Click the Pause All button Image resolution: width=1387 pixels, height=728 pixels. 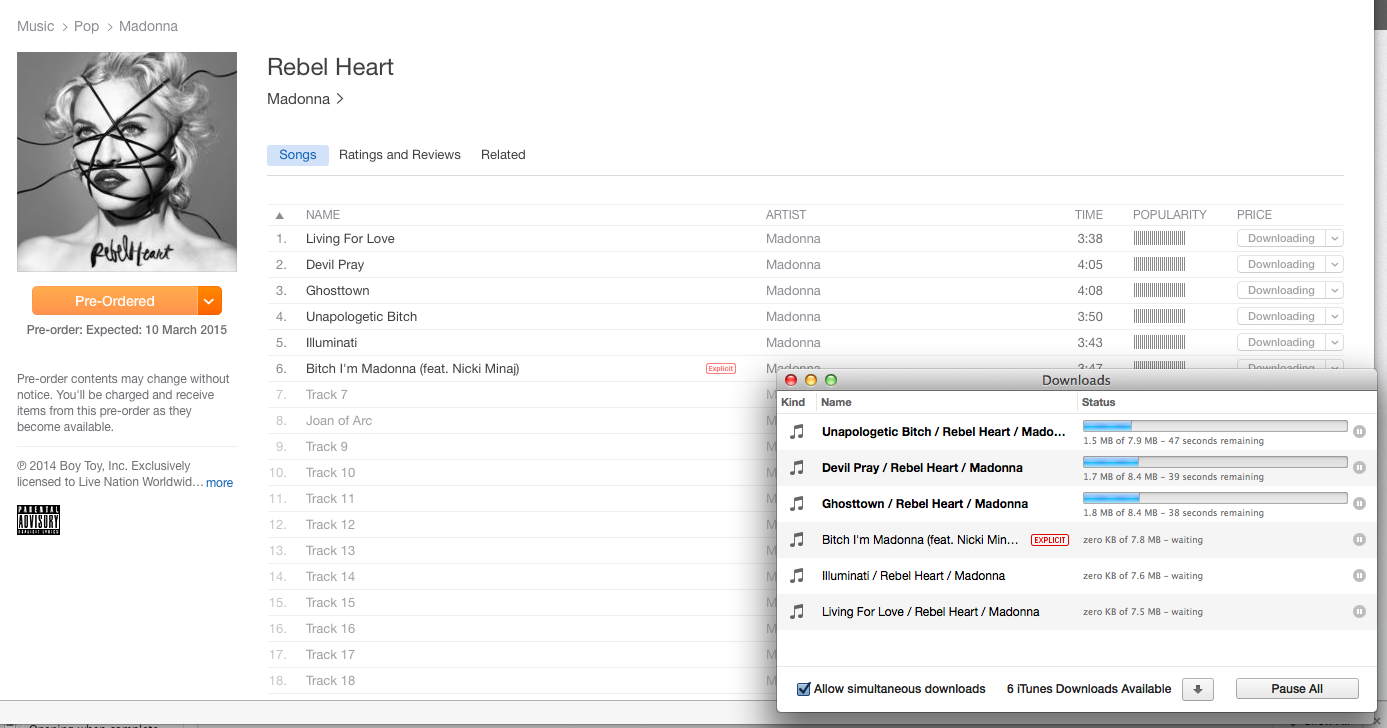click(x=1296, y=689)
